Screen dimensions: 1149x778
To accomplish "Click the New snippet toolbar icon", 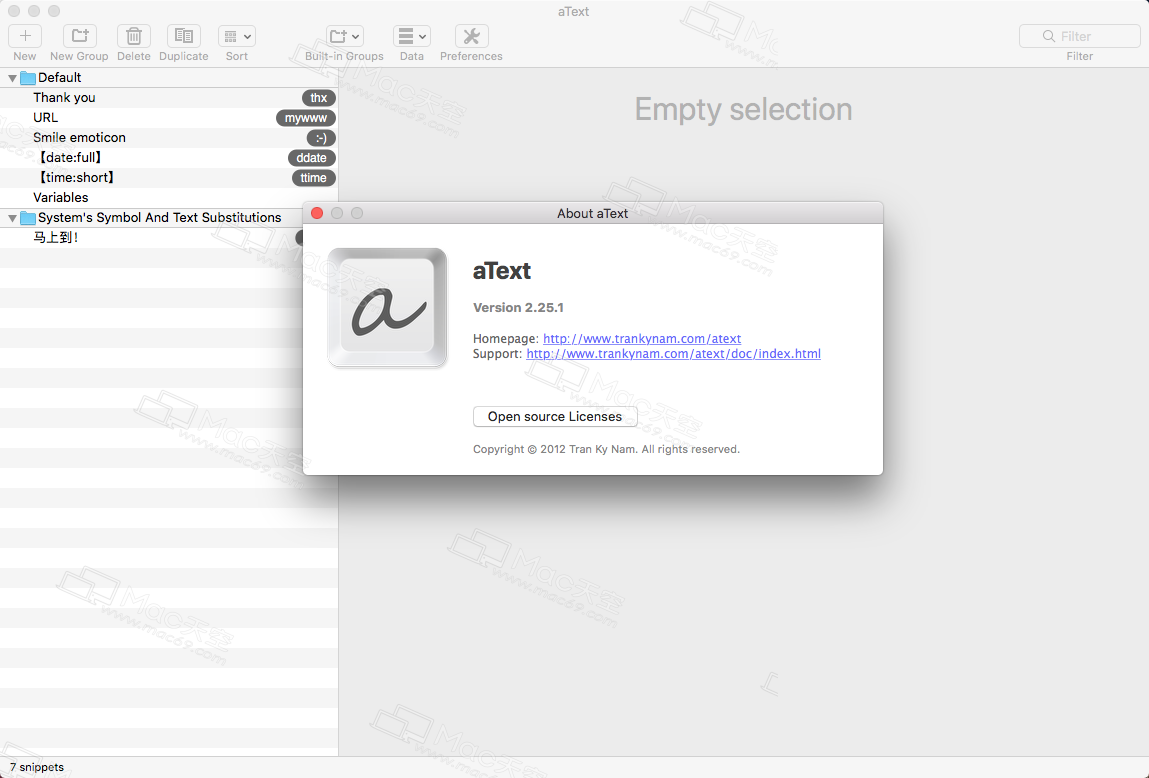I will click(25, 36).
